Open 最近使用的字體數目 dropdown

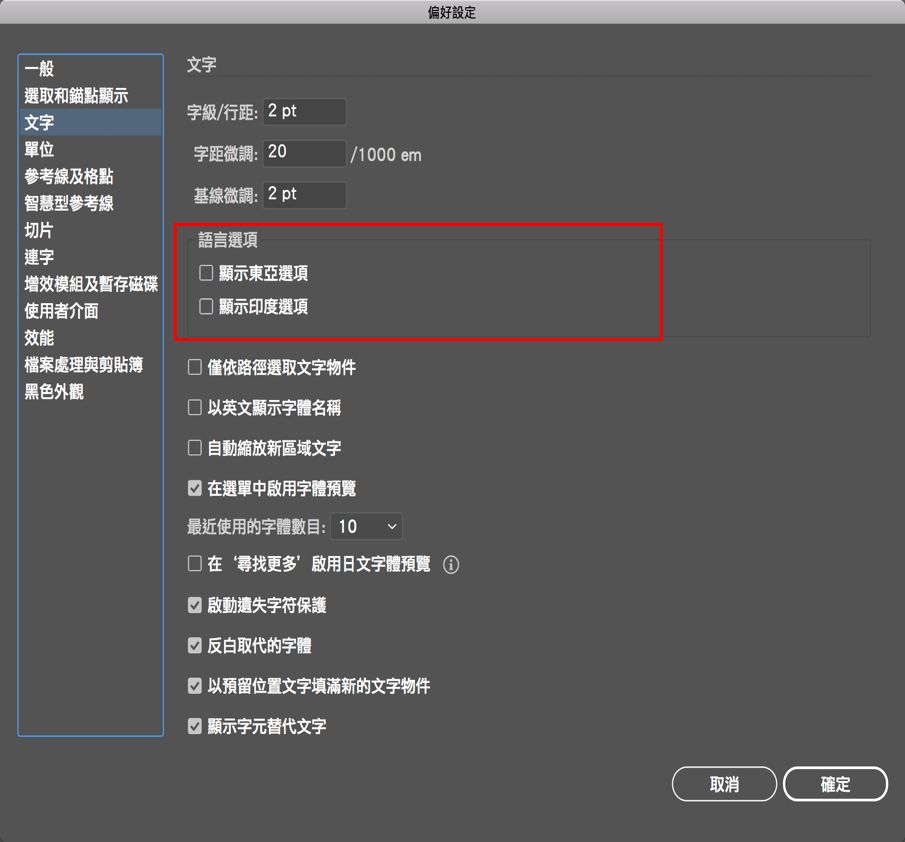coord(366,526)
